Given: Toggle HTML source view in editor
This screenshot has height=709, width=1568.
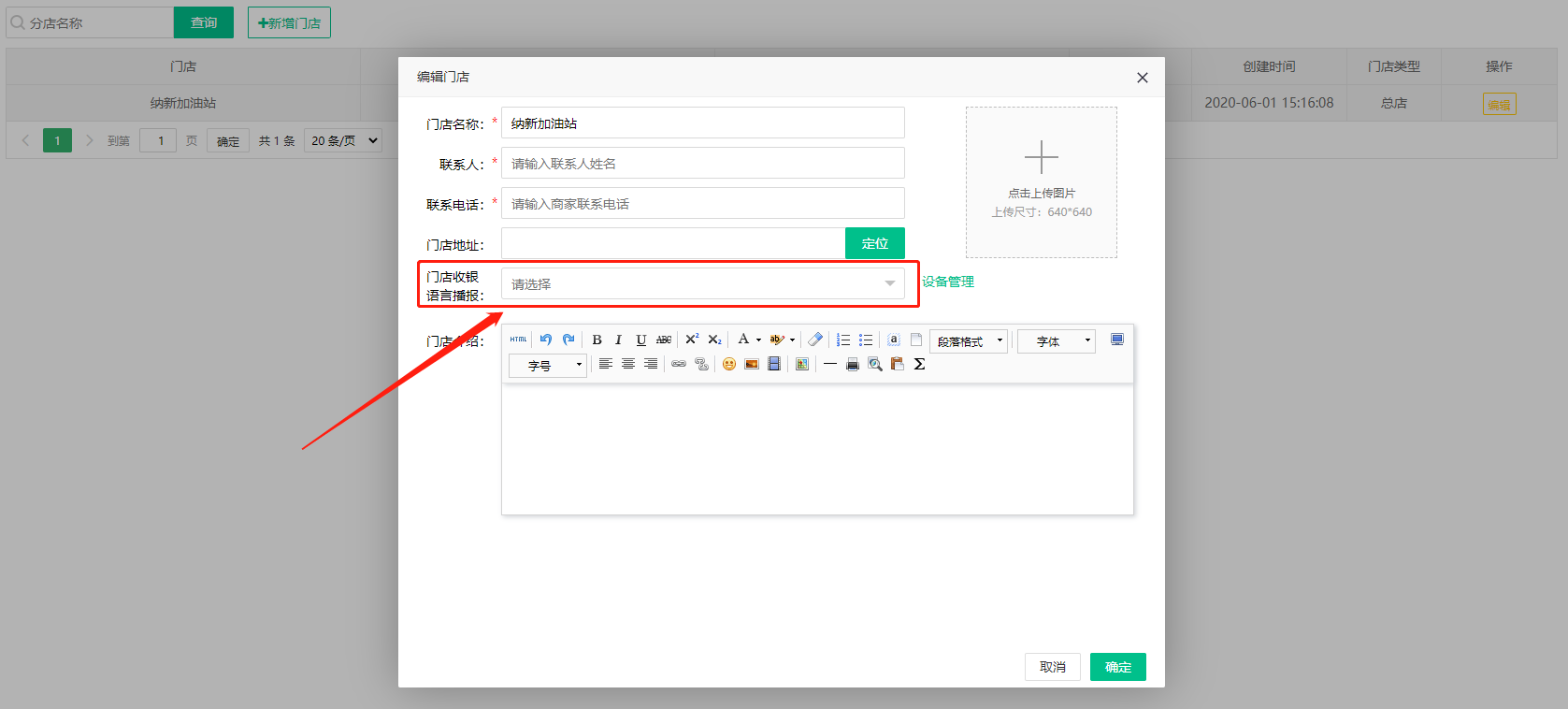Looking at the screenshot, I should (518, 340).
